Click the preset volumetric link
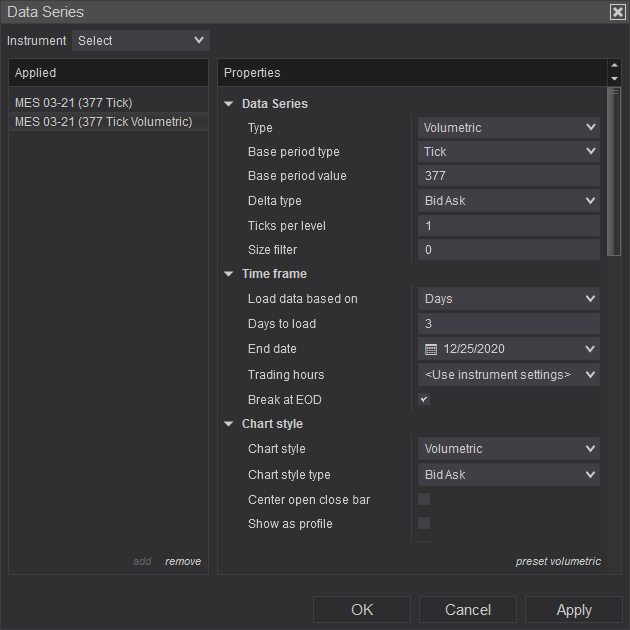 [558, 561]
